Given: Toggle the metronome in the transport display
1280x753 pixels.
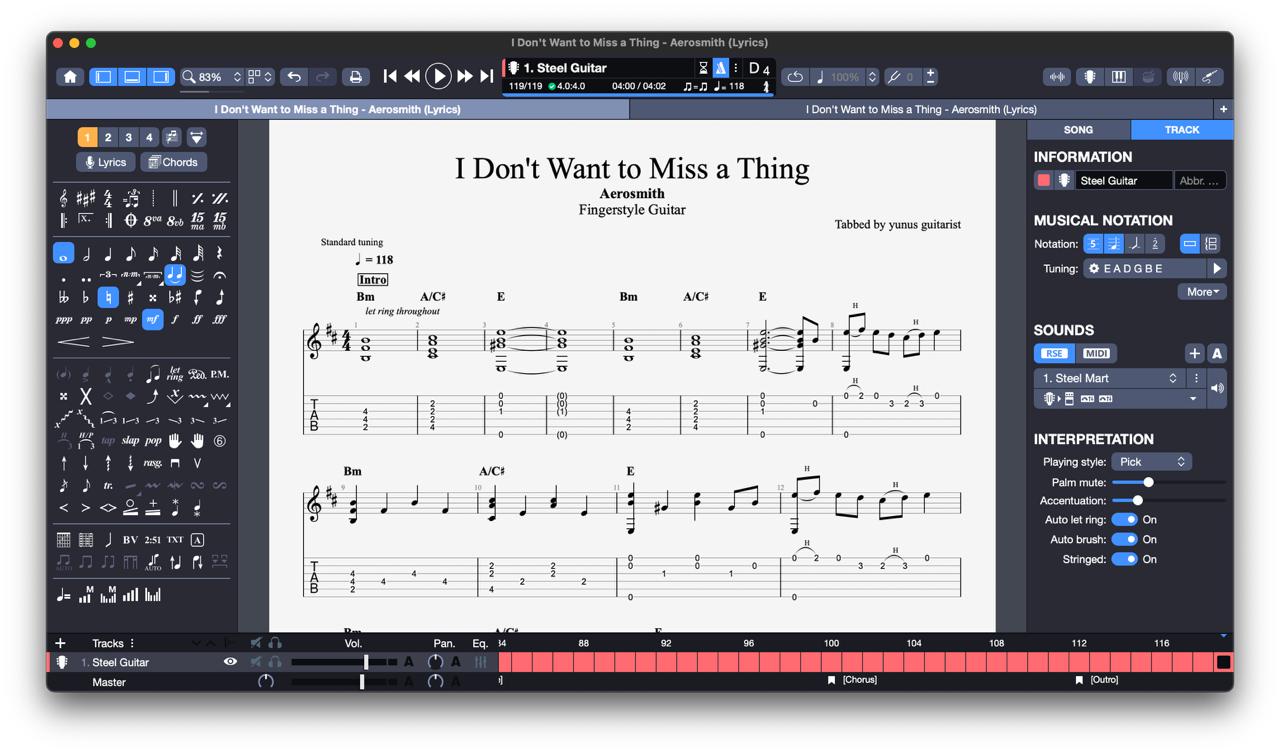Looking at the screenshot, I should pos(720,68).
